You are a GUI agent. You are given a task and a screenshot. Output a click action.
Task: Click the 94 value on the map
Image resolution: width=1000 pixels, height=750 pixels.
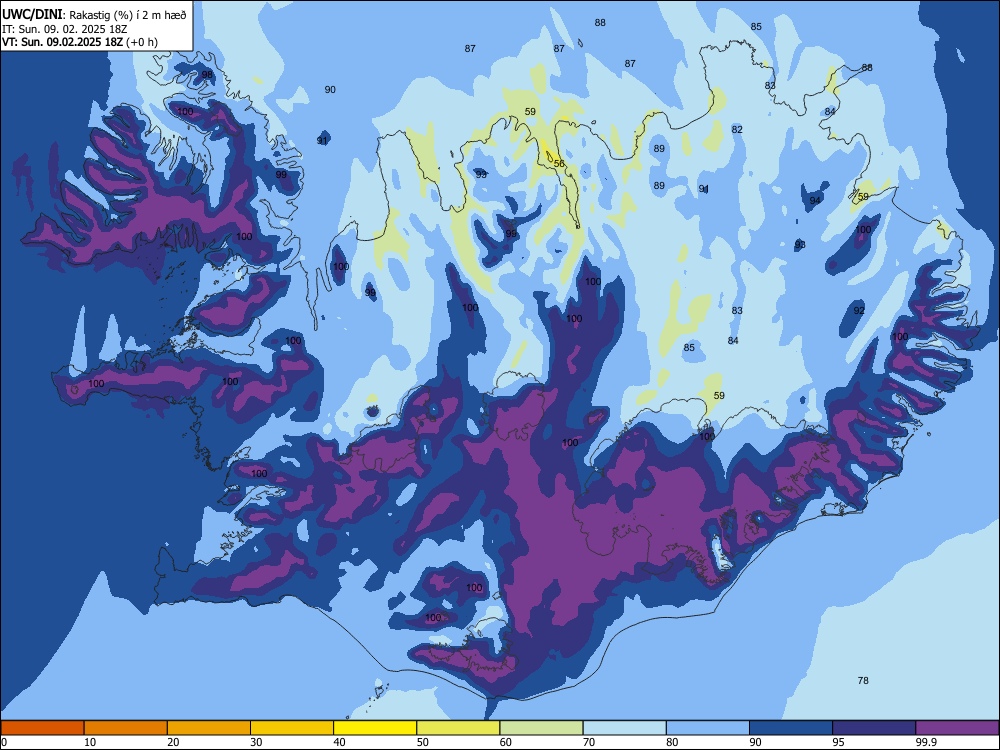815,200
